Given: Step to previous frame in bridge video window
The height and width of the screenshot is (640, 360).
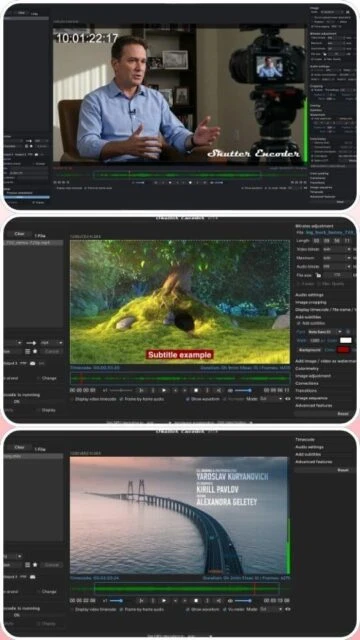Looking at the screenshot, I should tap(176, 600).
